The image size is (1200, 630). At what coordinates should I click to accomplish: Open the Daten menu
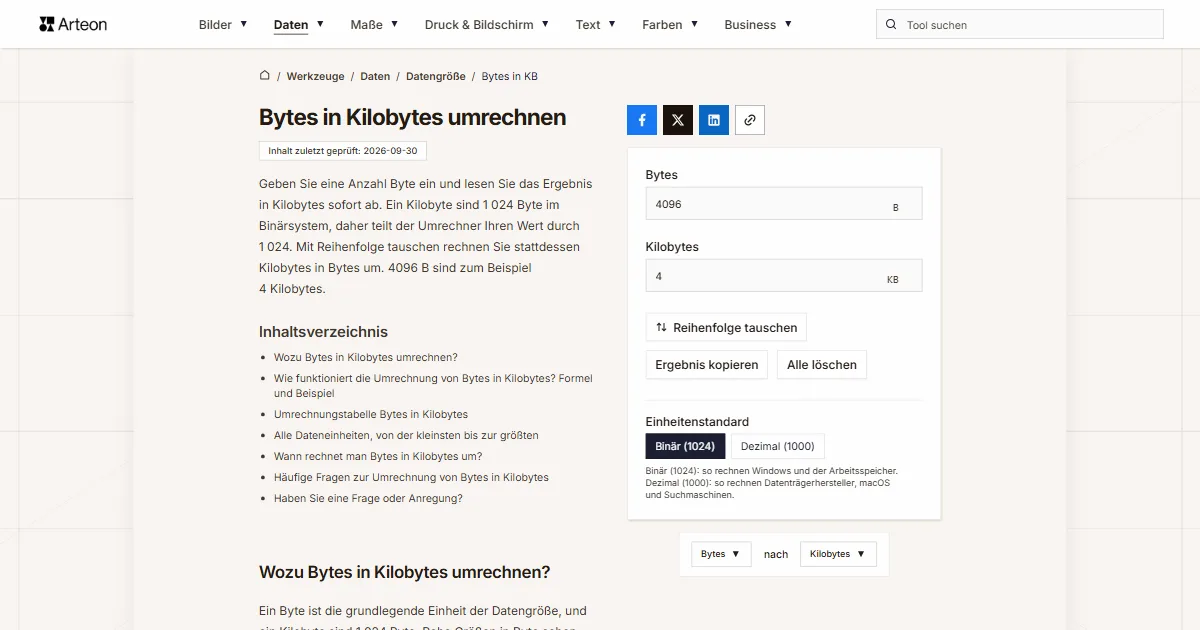299,25
